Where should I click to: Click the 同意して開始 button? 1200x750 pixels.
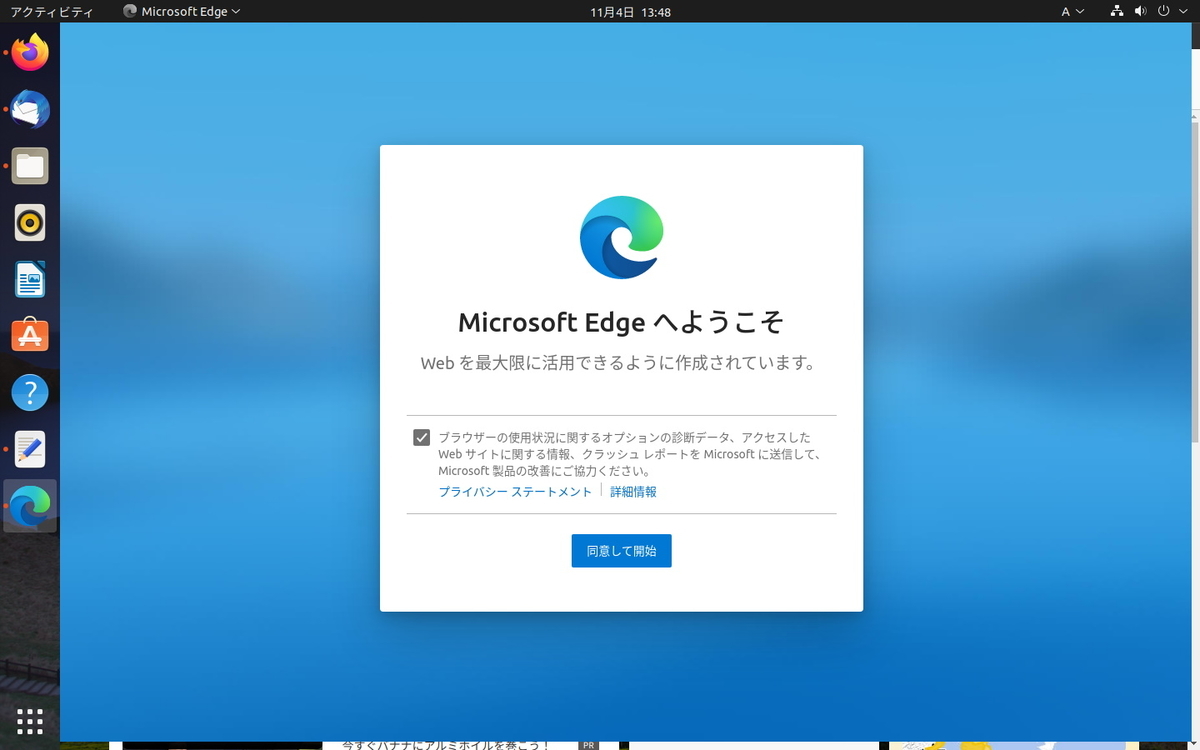[x=621, y=551]
